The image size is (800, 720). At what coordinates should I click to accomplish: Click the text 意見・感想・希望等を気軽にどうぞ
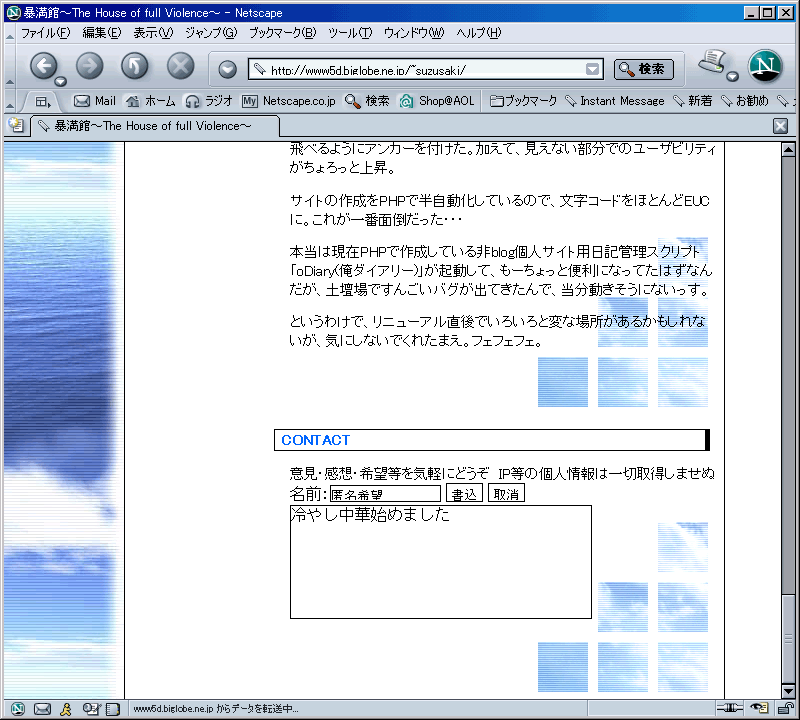point(389,474)
